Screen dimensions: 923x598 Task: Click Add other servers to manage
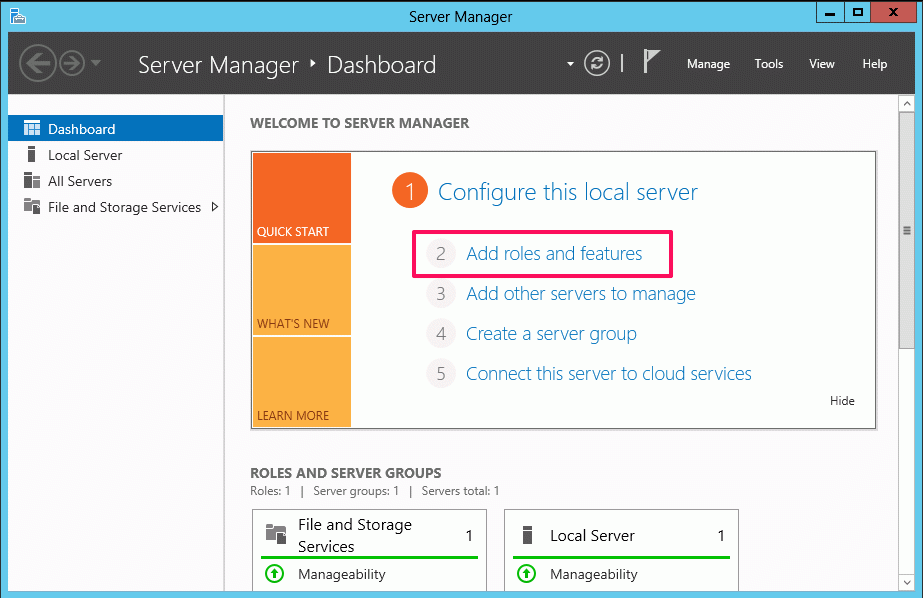pos(580,294)
